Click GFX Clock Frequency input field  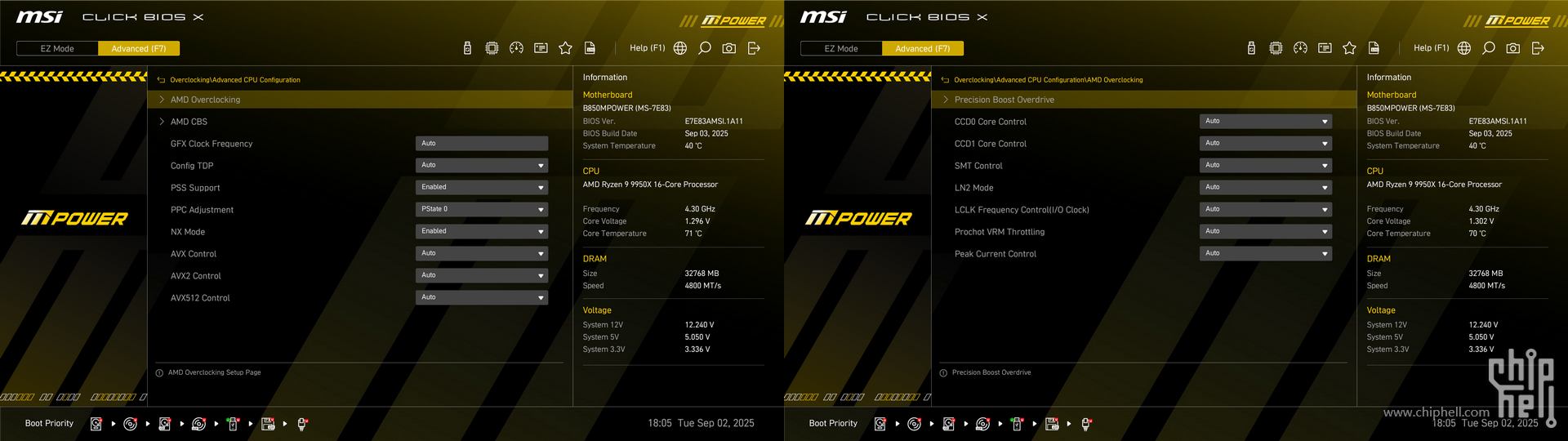[482, 143]
